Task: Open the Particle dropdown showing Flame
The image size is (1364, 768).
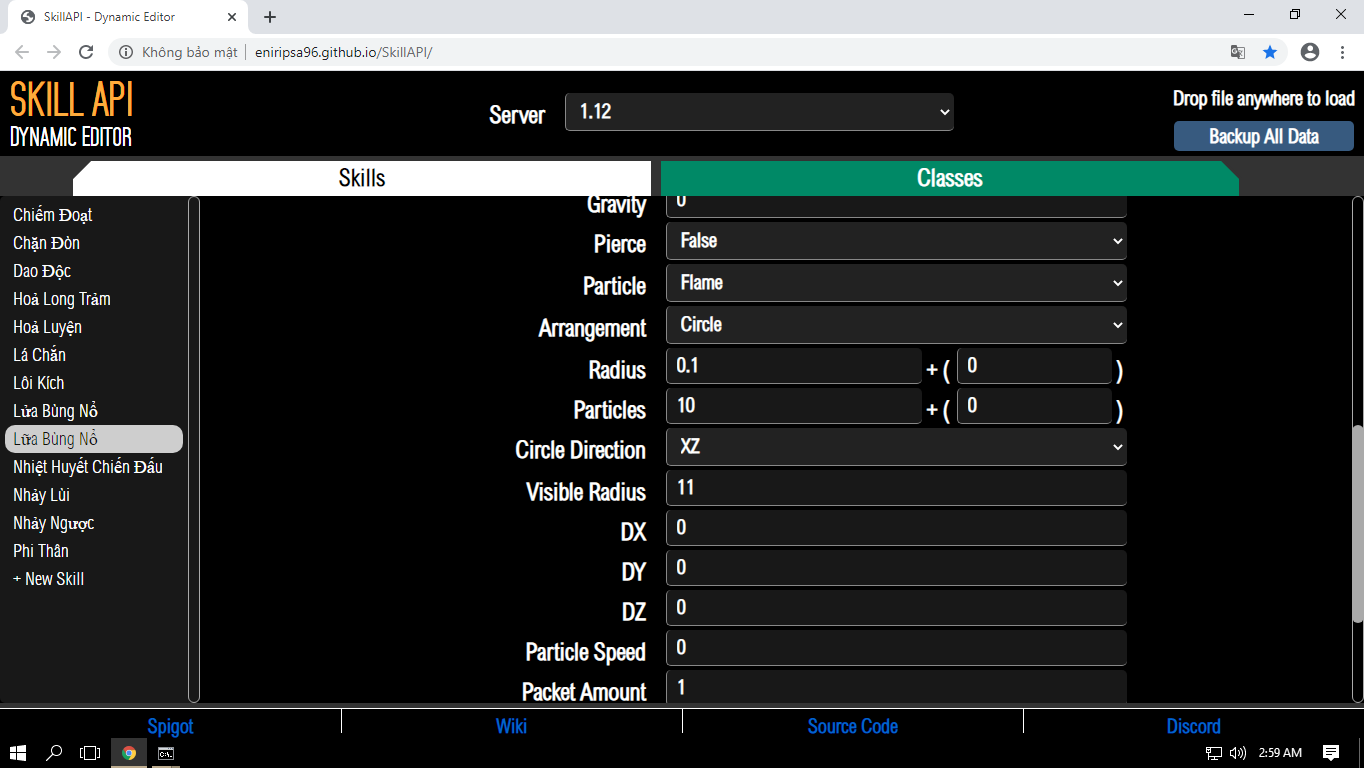Action: 896,283
